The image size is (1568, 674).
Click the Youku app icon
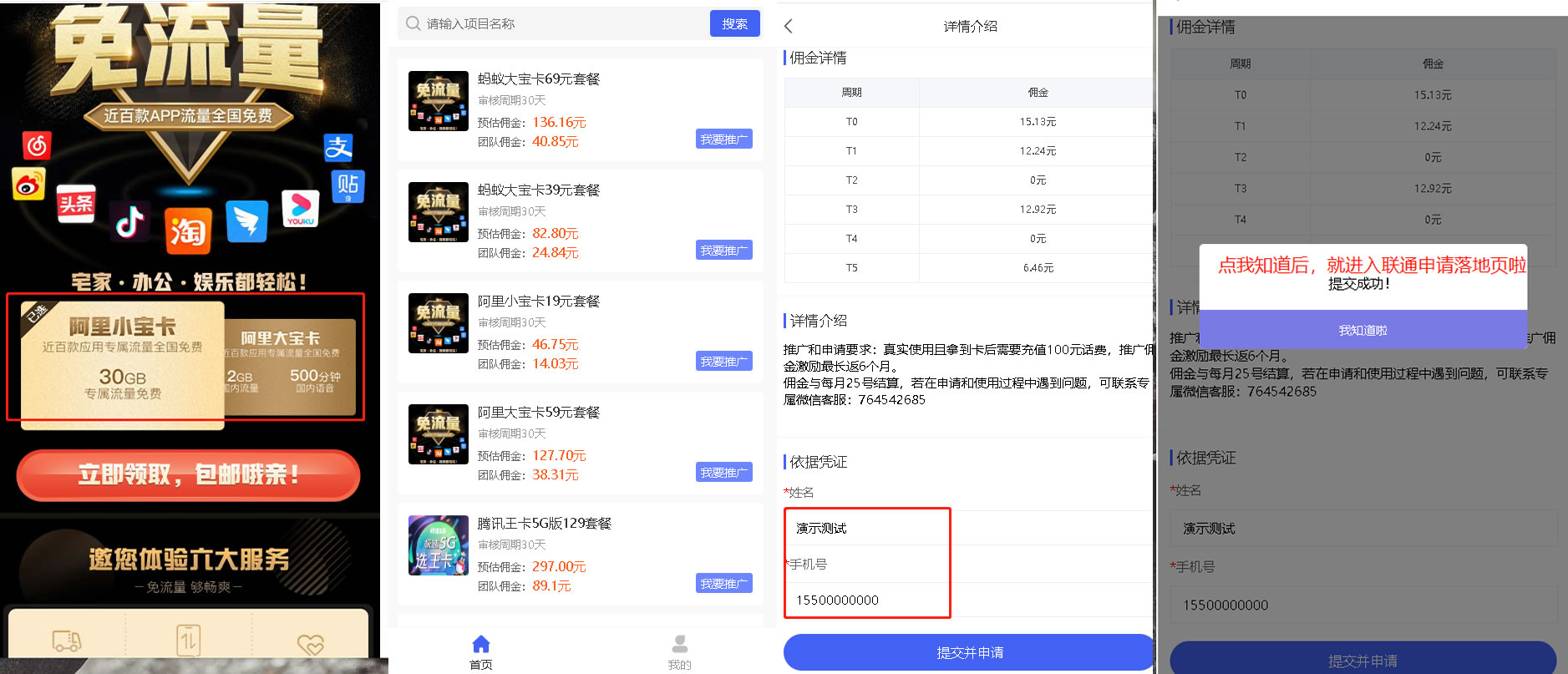pyautogui.click(x=300, y=209)
